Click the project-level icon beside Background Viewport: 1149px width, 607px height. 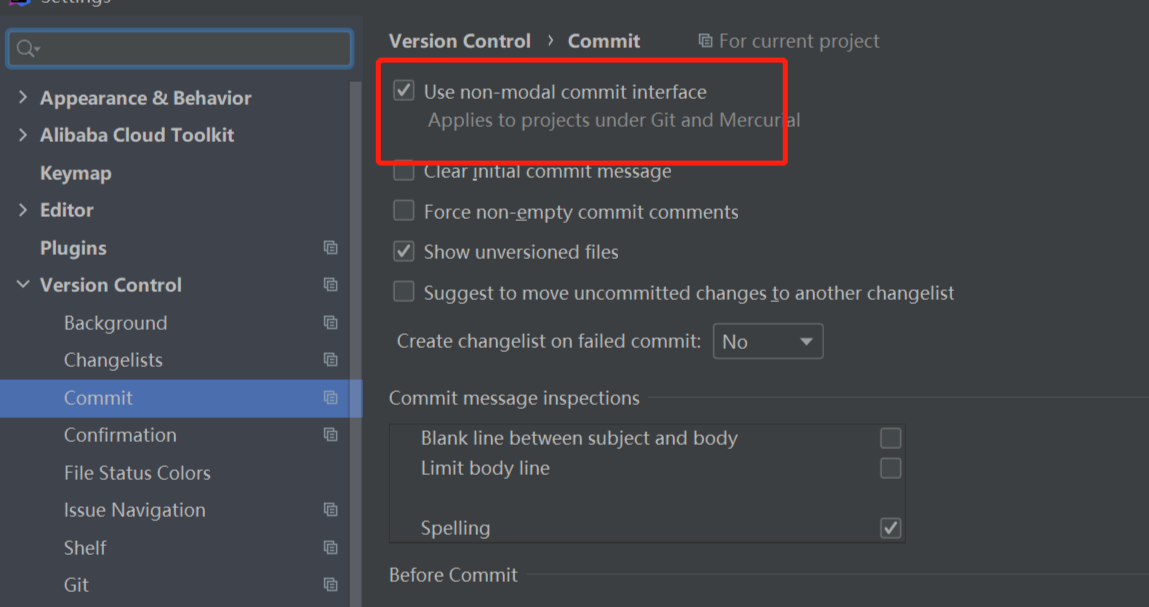click(330, 323)
